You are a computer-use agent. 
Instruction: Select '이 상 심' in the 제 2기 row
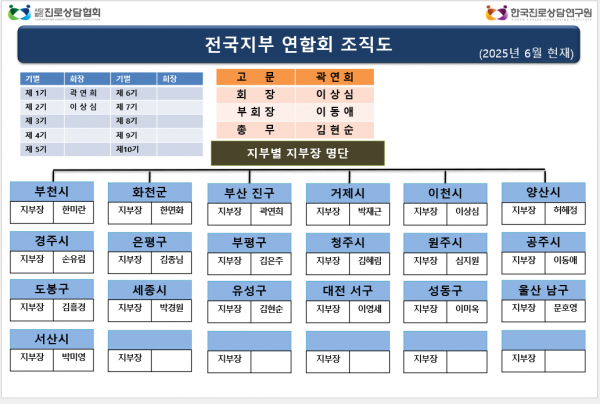tap(83, 107)
